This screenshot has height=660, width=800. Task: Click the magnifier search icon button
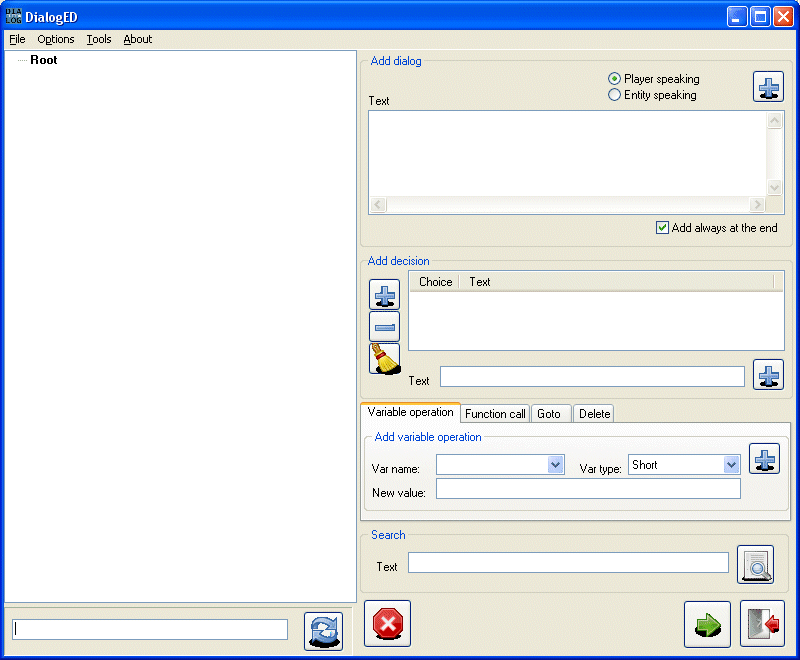[x=755, y=565]
